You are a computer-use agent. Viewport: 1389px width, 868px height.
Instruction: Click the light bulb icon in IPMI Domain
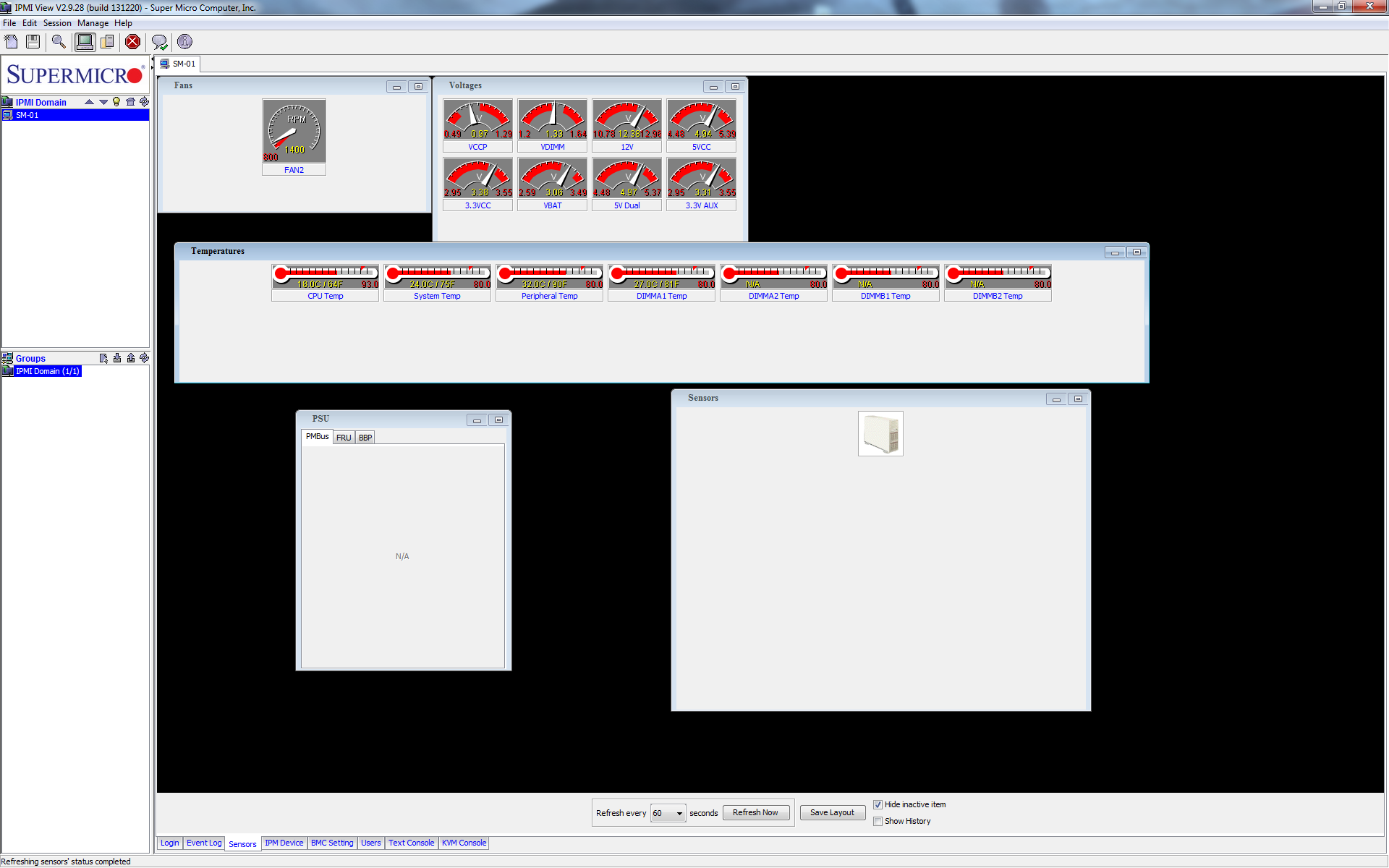click(116, 102)
